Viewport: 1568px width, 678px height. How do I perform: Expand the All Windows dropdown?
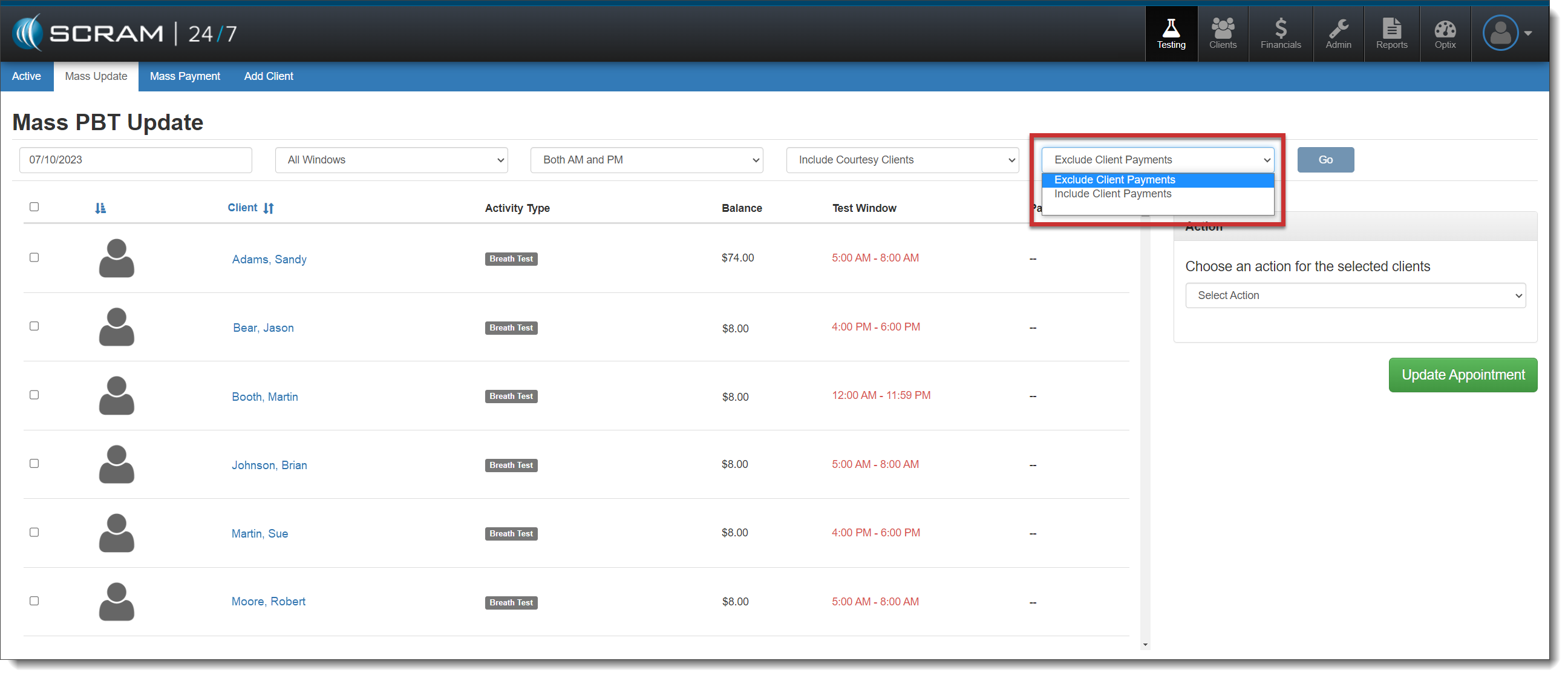tap(391, 160)
